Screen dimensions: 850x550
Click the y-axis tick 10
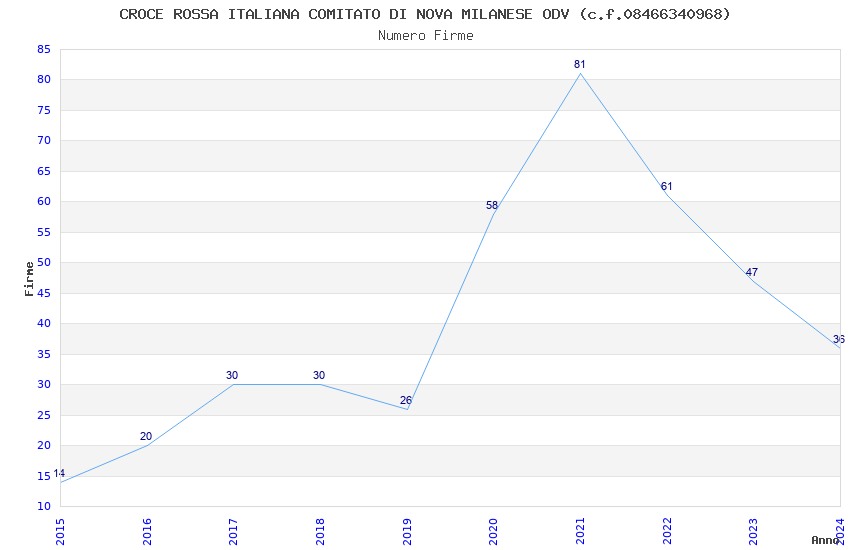[44, 506]
